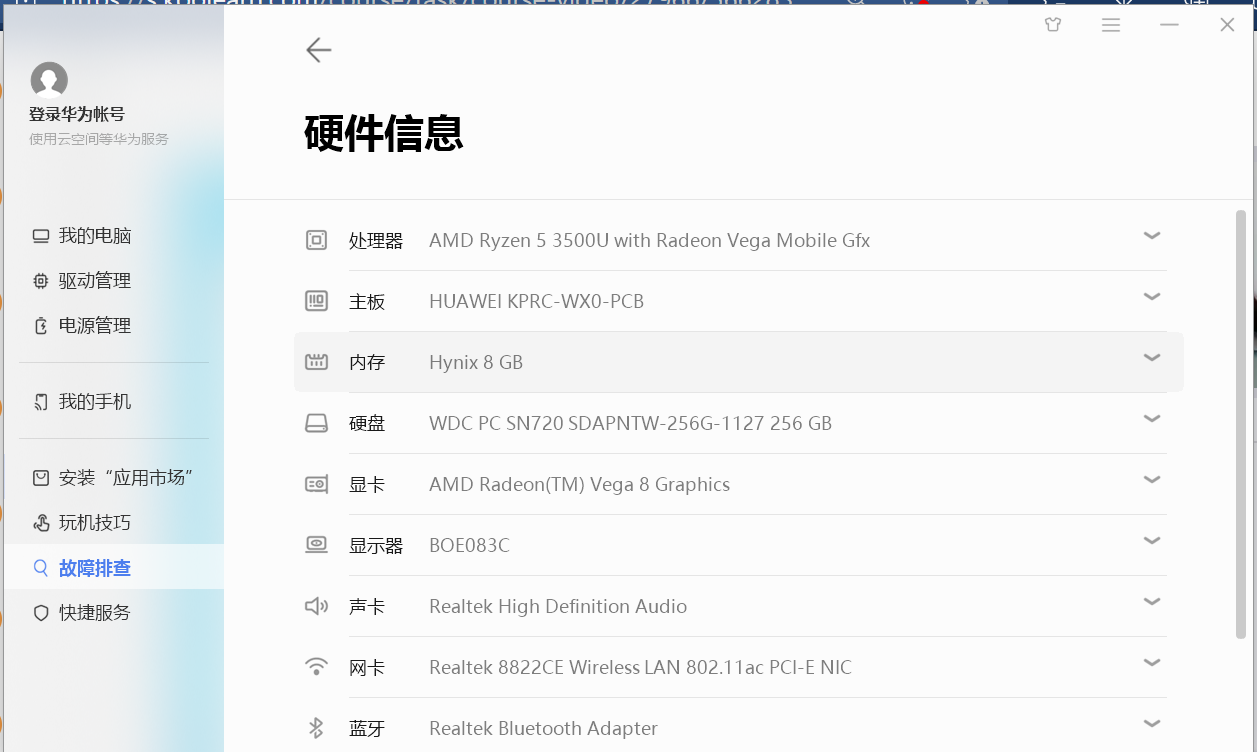Viewport: 1257px width, 752px height.
Task: Click AMD Radeon(TM) Vega 8 Graphics text
Action: point(580,484)
